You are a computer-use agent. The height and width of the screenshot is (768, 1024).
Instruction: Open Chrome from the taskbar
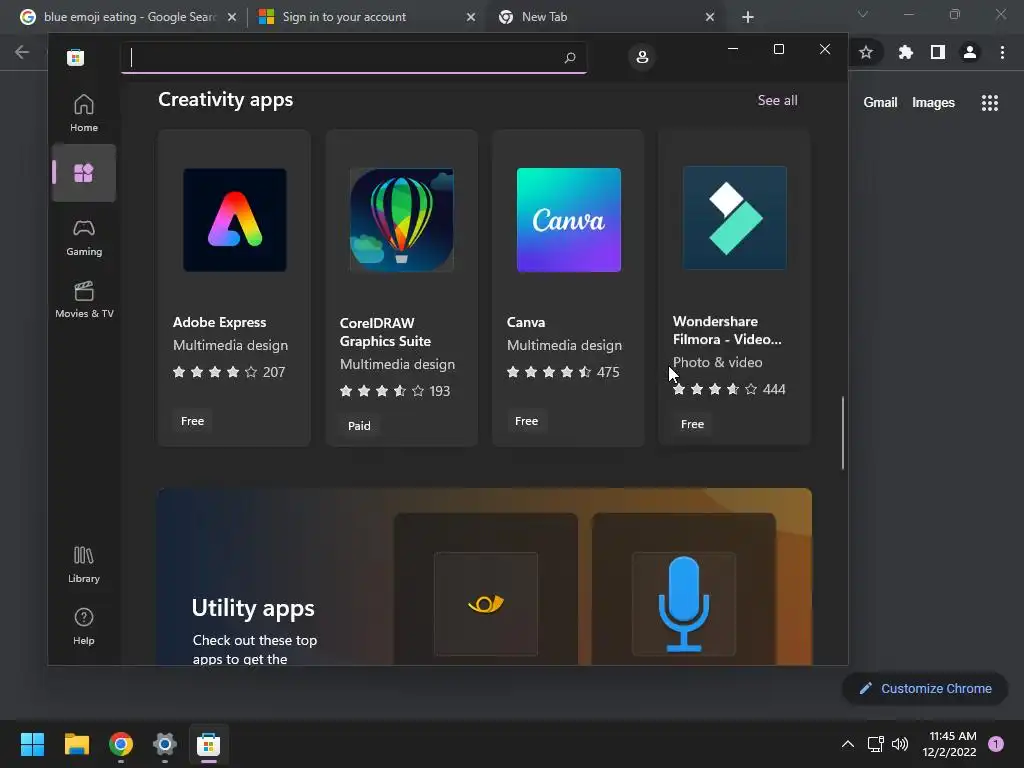(121, 744)
